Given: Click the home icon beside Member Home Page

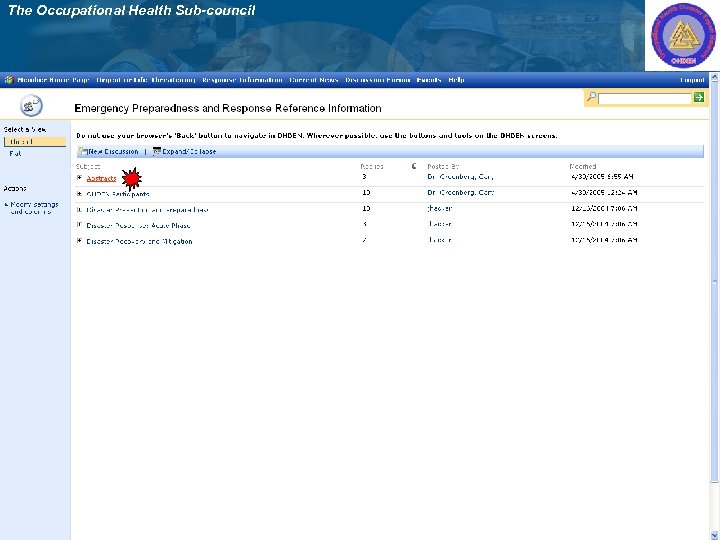Looking at the screenshot, I should pos(9,80).
